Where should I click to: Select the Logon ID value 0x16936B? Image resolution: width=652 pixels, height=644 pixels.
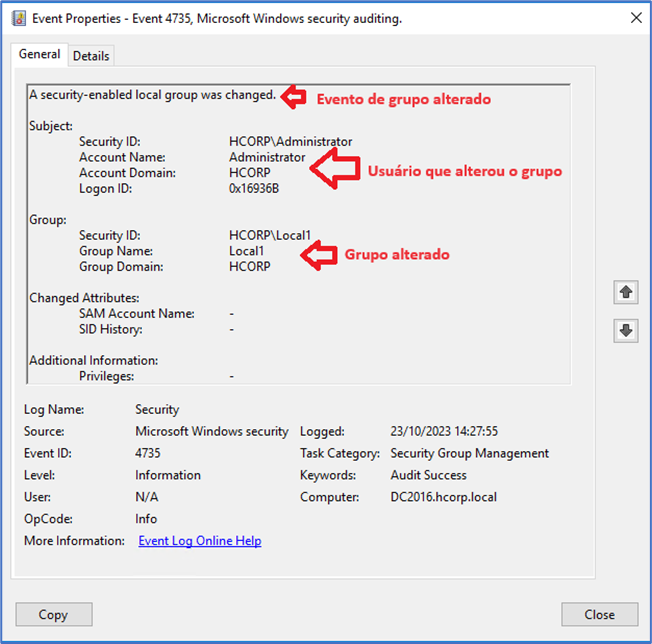coord(254,188)
